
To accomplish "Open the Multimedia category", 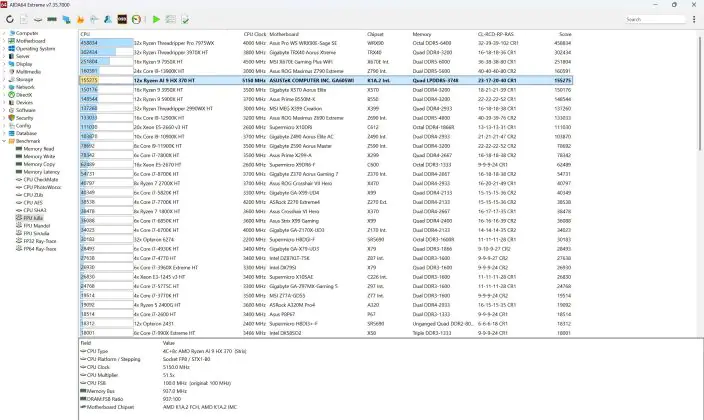I will [28, 72].
